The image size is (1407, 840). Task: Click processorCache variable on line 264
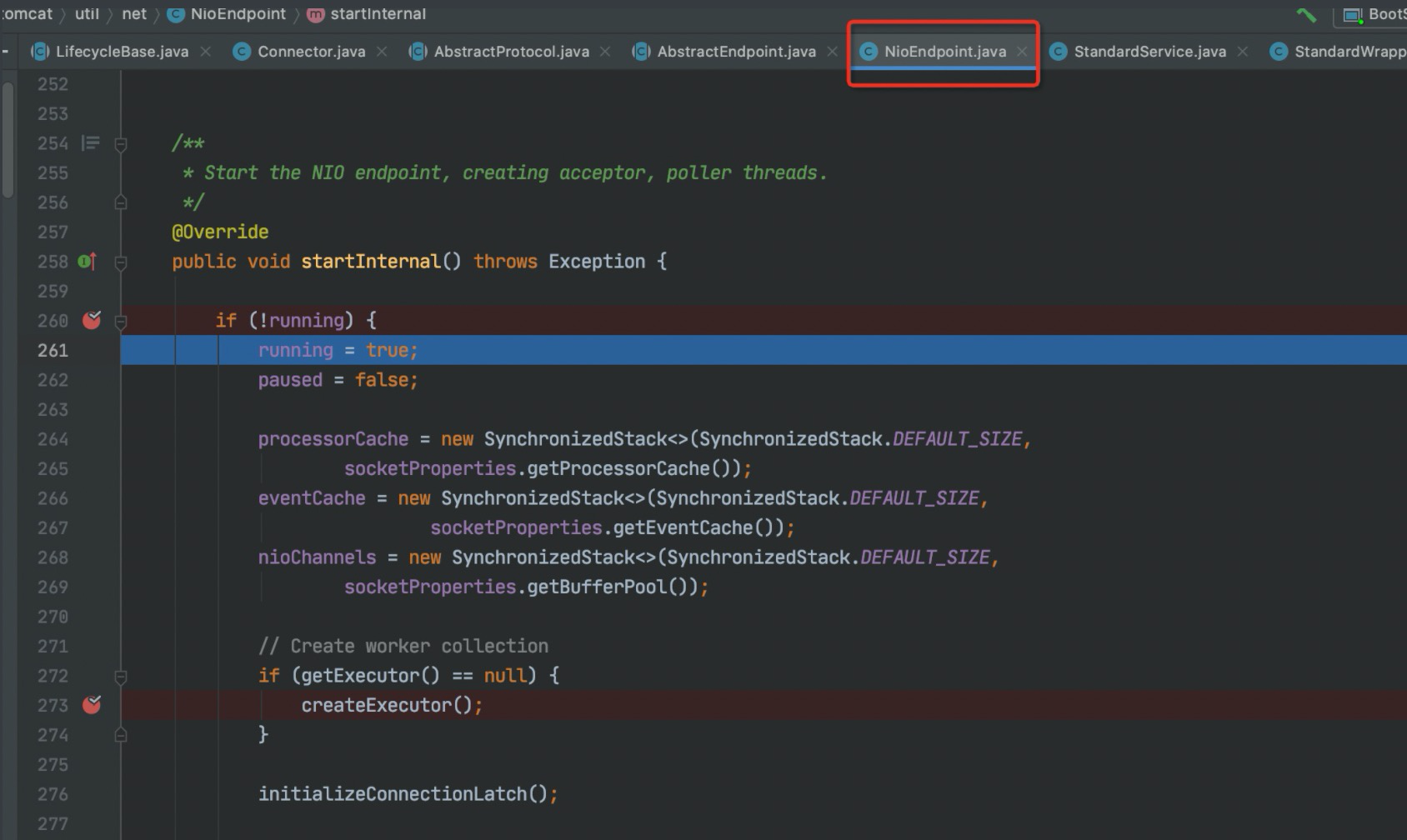tap(333, 439)
